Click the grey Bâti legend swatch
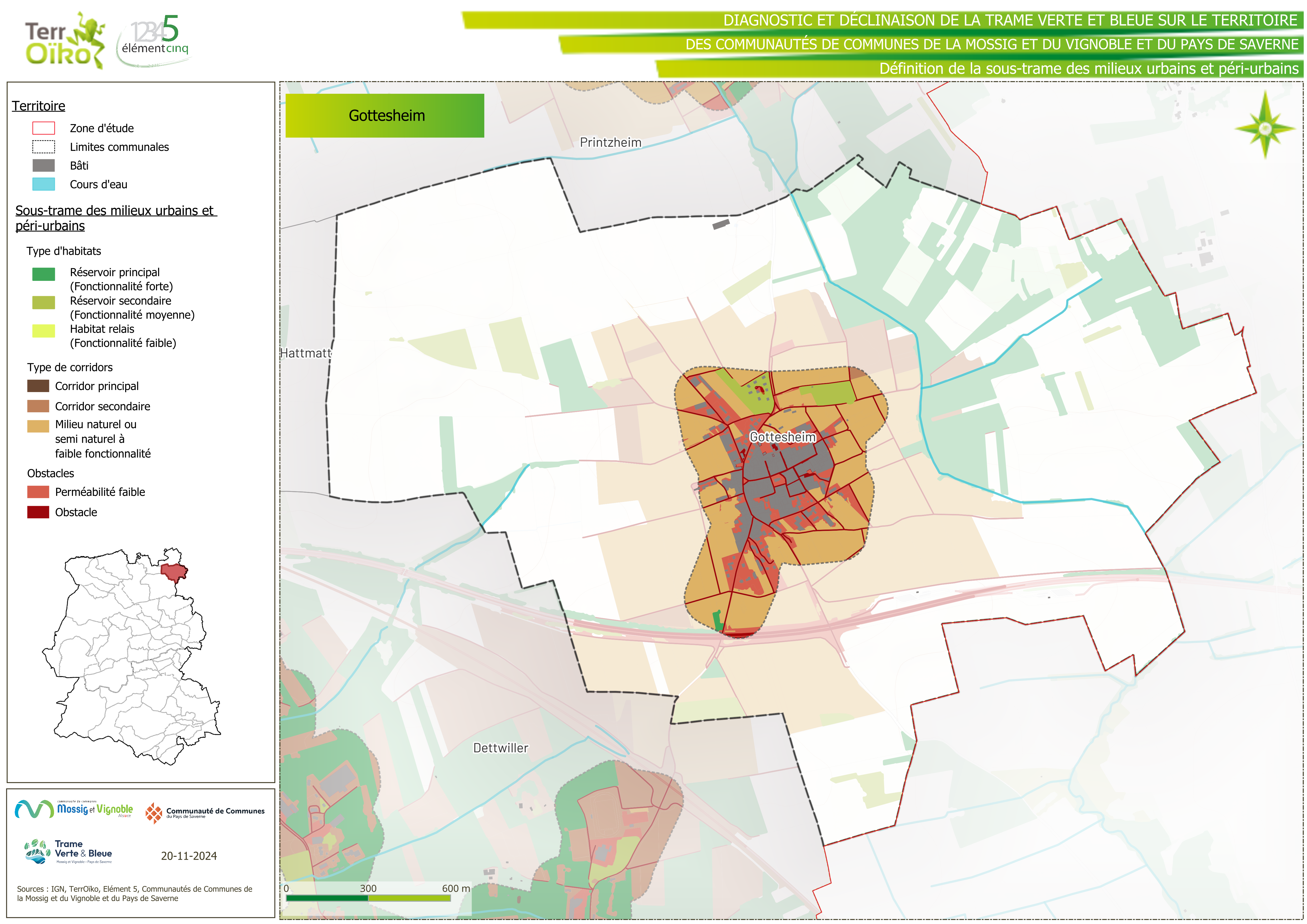The height and width of the screenshot is (924, 1307). click(44, 166)
